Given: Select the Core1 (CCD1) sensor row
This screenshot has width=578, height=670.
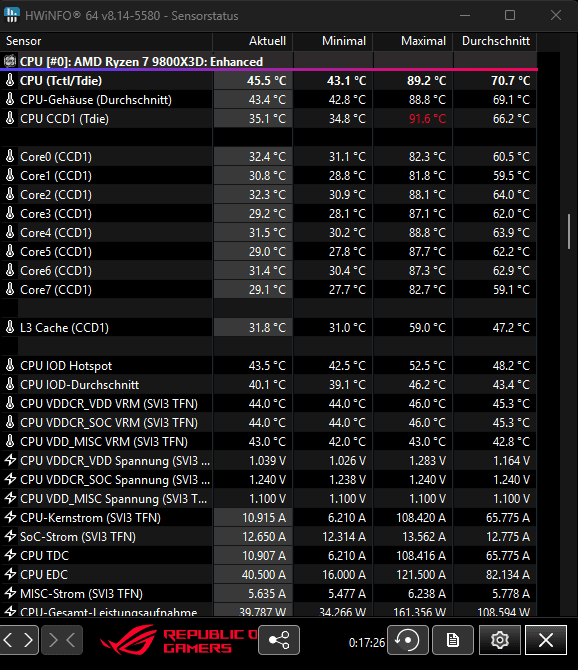Looking at the screenshot, I should pos(268,176).
